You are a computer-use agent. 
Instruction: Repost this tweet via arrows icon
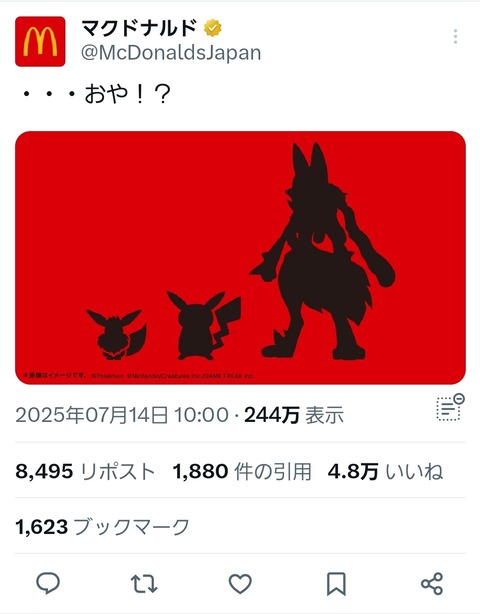pos(144,584)
